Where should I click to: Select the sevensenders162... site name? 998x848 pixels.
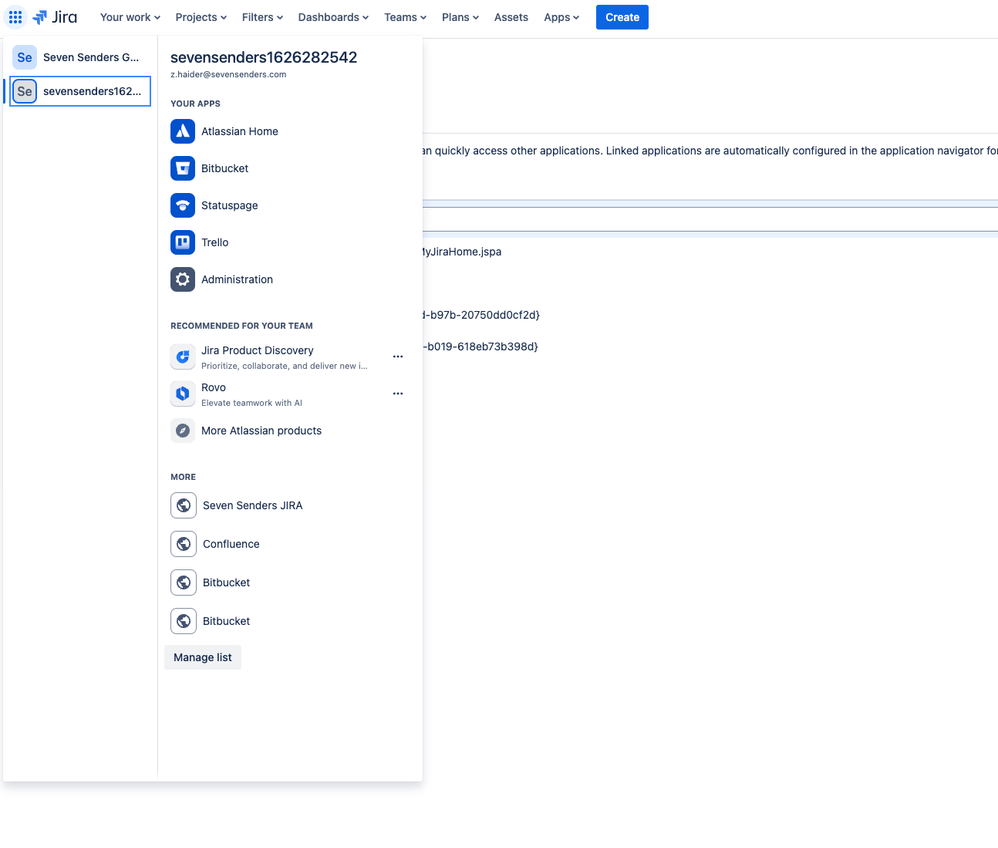click(x=92, y=91)
